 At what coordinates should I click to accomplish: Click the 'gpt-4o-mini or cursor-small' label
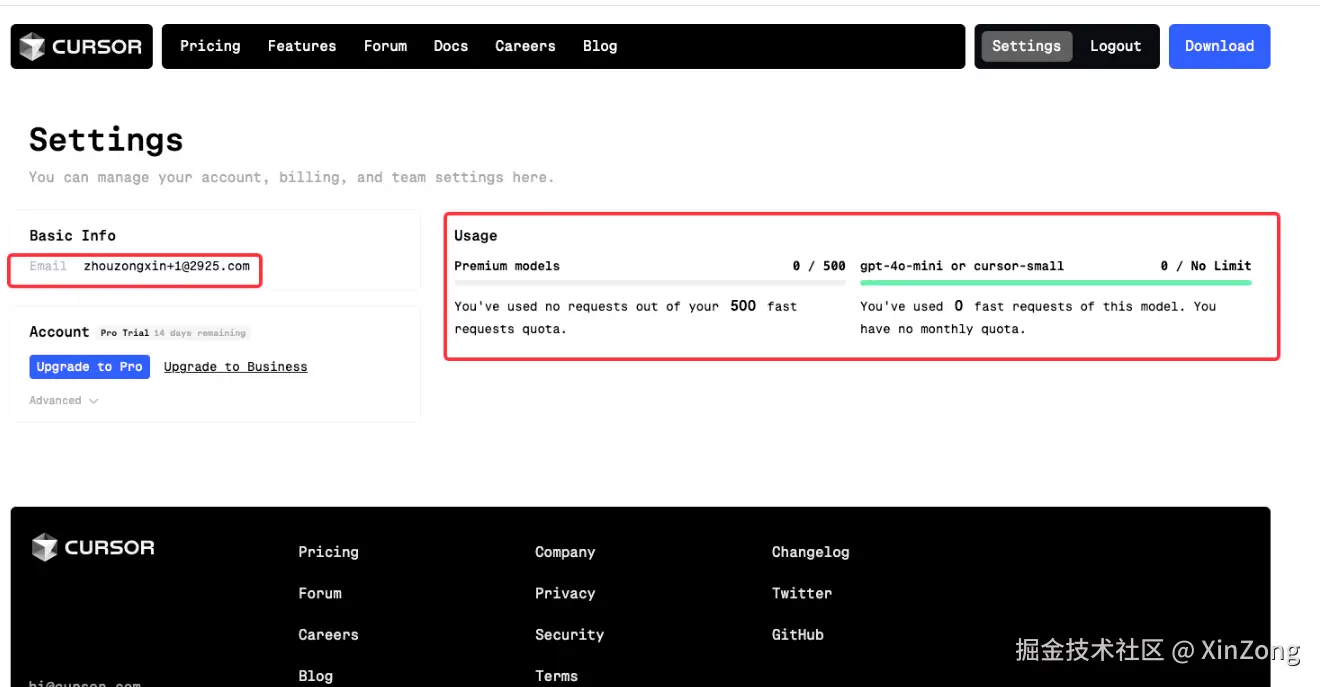962,266
